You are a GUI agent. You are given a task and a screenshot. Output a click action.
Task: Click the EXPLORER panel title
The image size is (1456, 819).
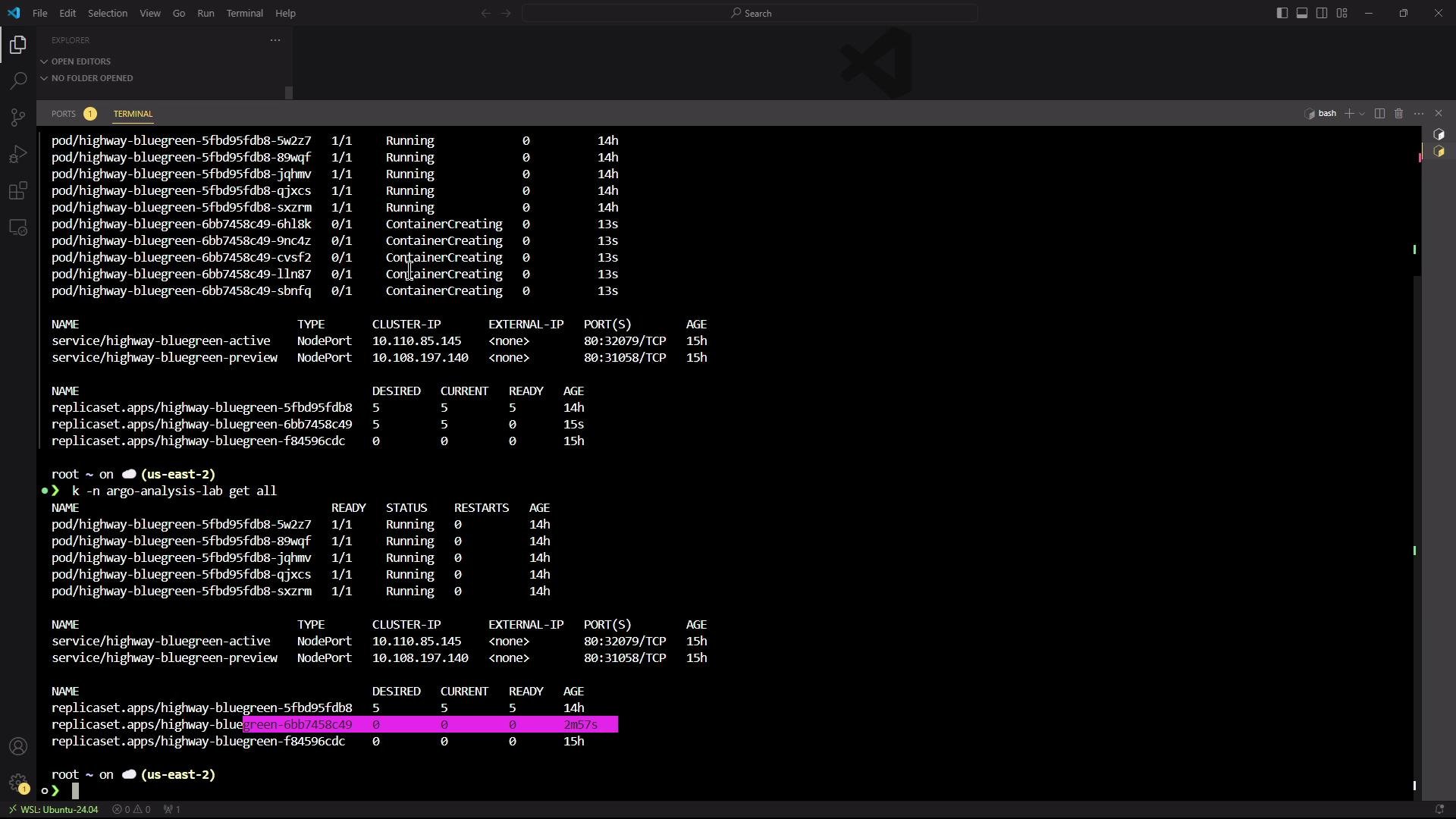pyautogui.click(x=71, y=40)
